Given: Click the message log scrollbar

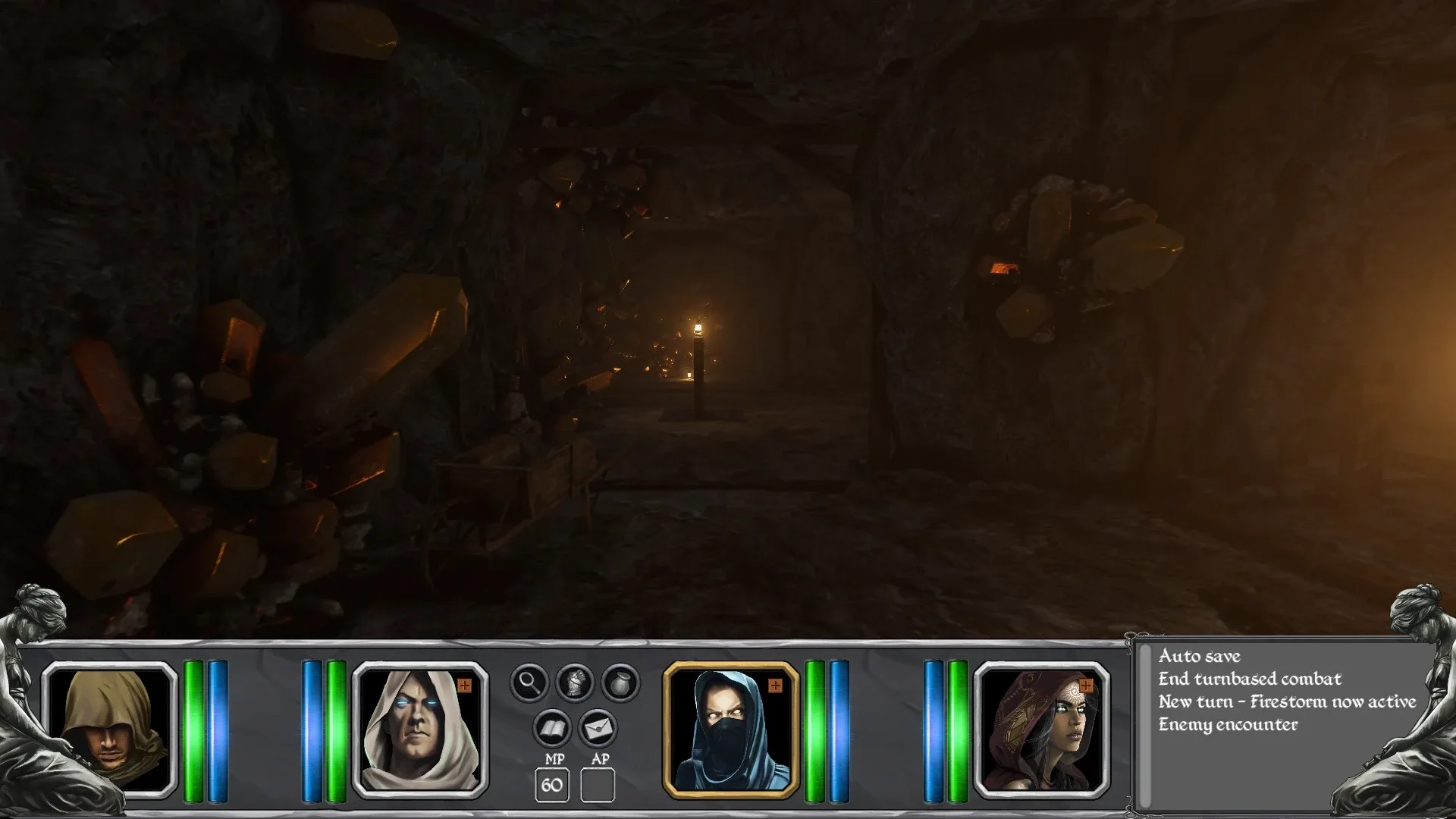Looking at the screenshot, I should pyautogui.click(x=1145, y=724).
